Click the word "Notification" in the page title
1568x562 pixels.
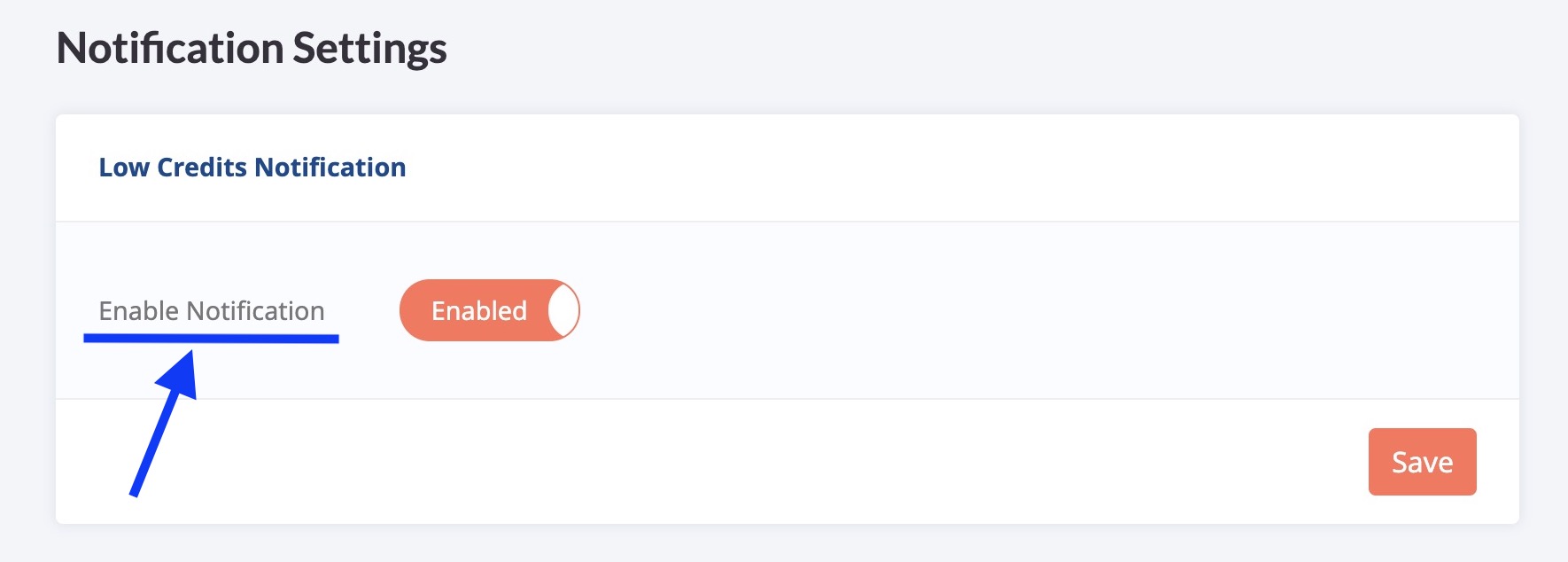click(169, 49)
